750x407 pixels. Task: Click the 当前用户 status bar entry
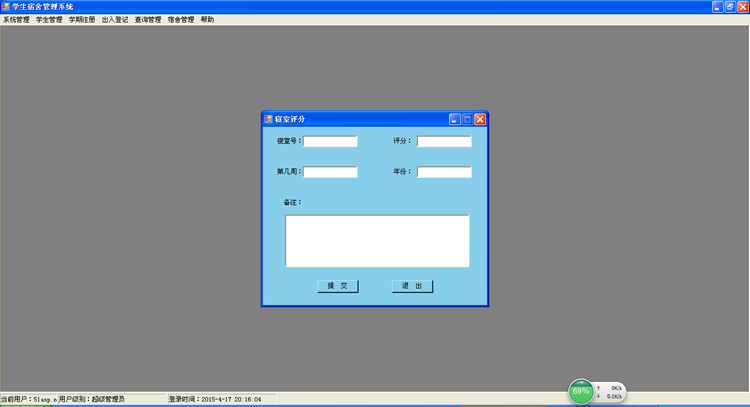(29, 399)
